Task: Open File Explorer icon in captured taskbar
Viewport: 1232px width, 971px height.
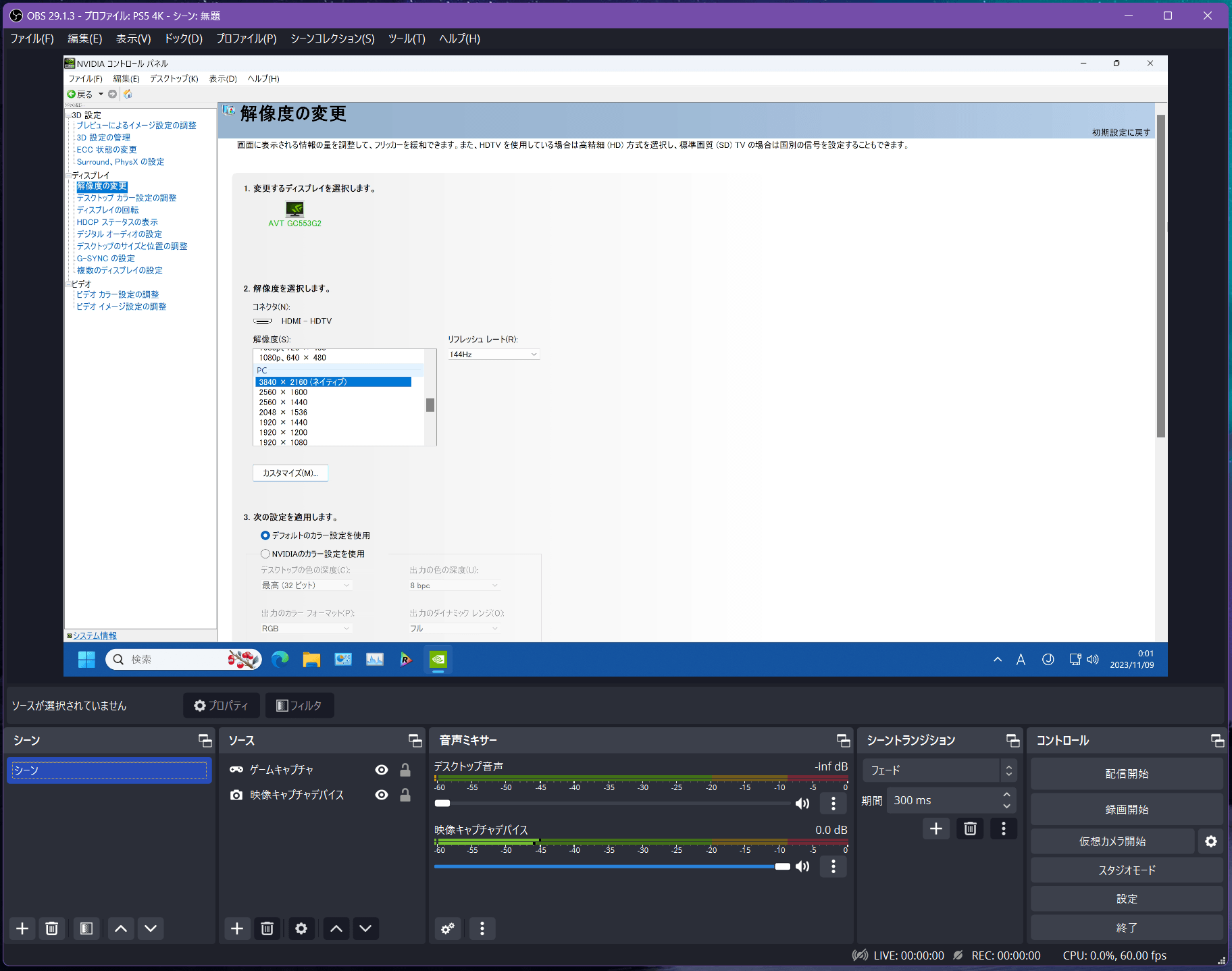Action: pos(311,660)
